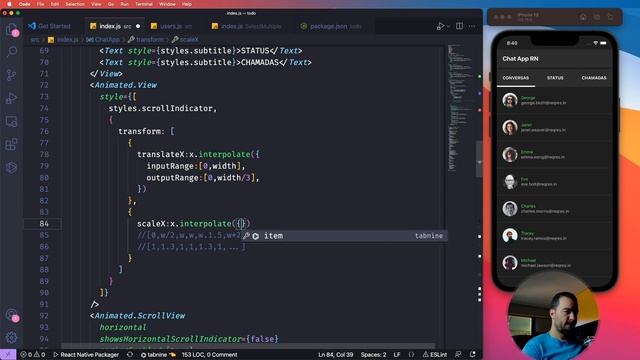The width and height of the screenshot is (640, 360).
Task: Select the CONVERSAS tab in Chat App
Action: [516, 78]
